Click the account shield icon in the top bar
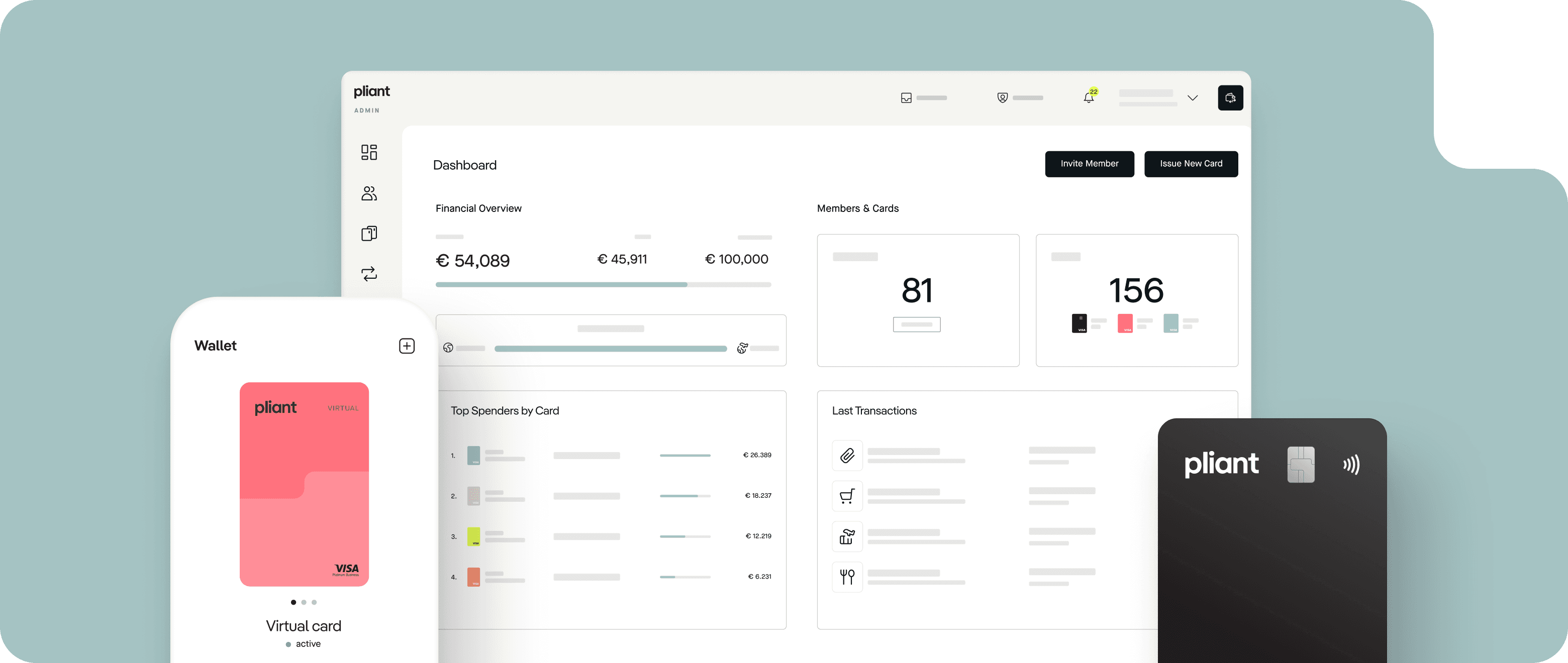The image size is (1568, 663). pos(1002,97)
